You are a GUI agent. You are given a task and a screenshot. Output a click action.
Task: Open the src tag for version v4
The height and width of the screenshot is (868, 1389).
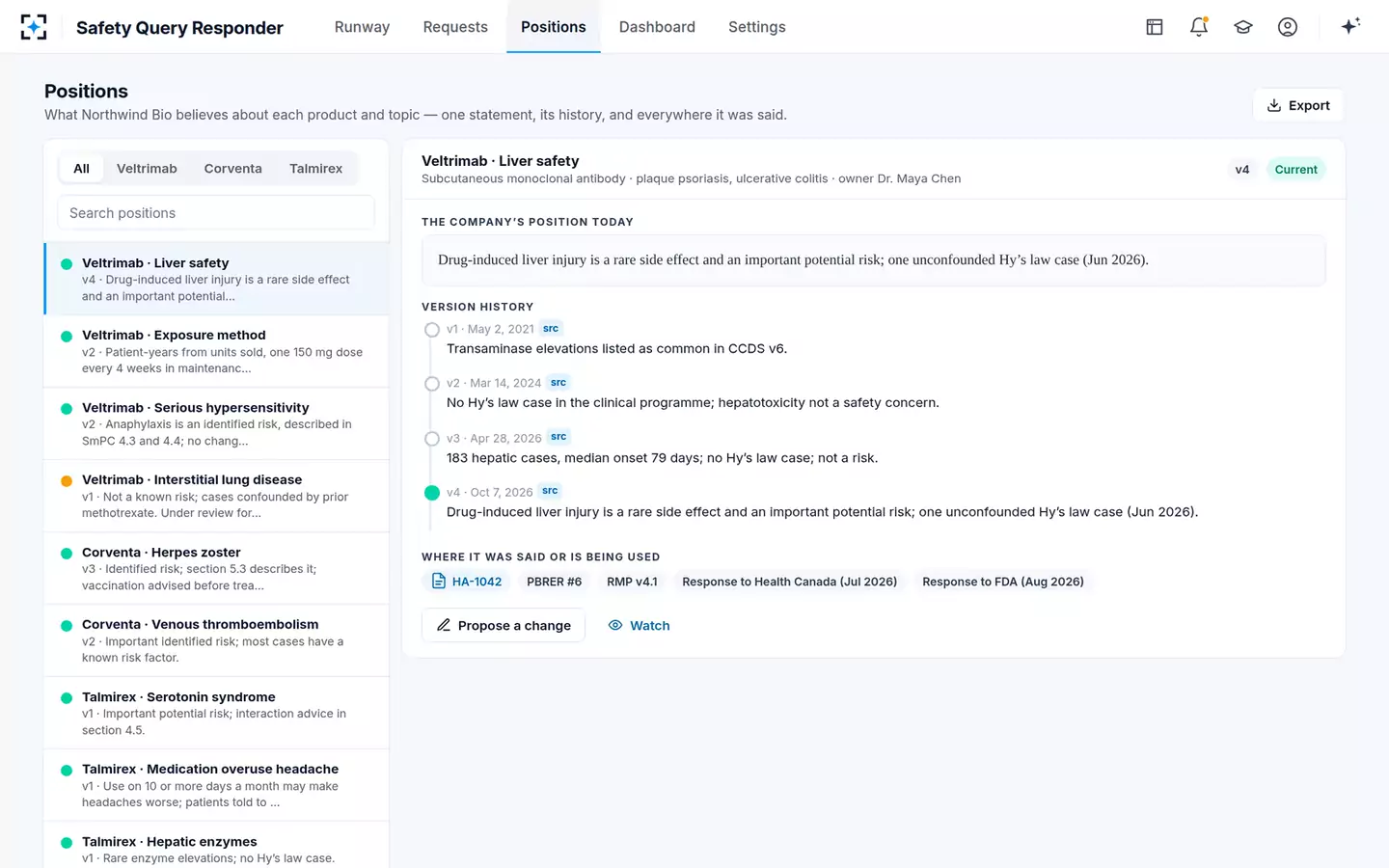pyautogui.click(x=550, y=491)
